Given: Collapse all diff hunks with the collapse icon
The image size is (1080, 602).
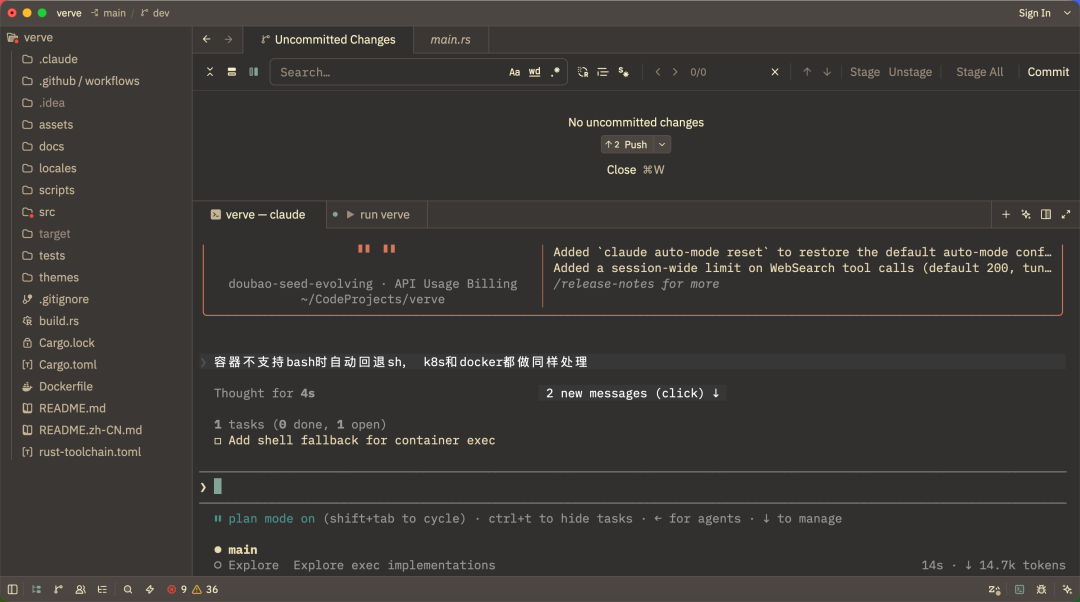Looking at the screenshot, I should (x=210, y=72).
